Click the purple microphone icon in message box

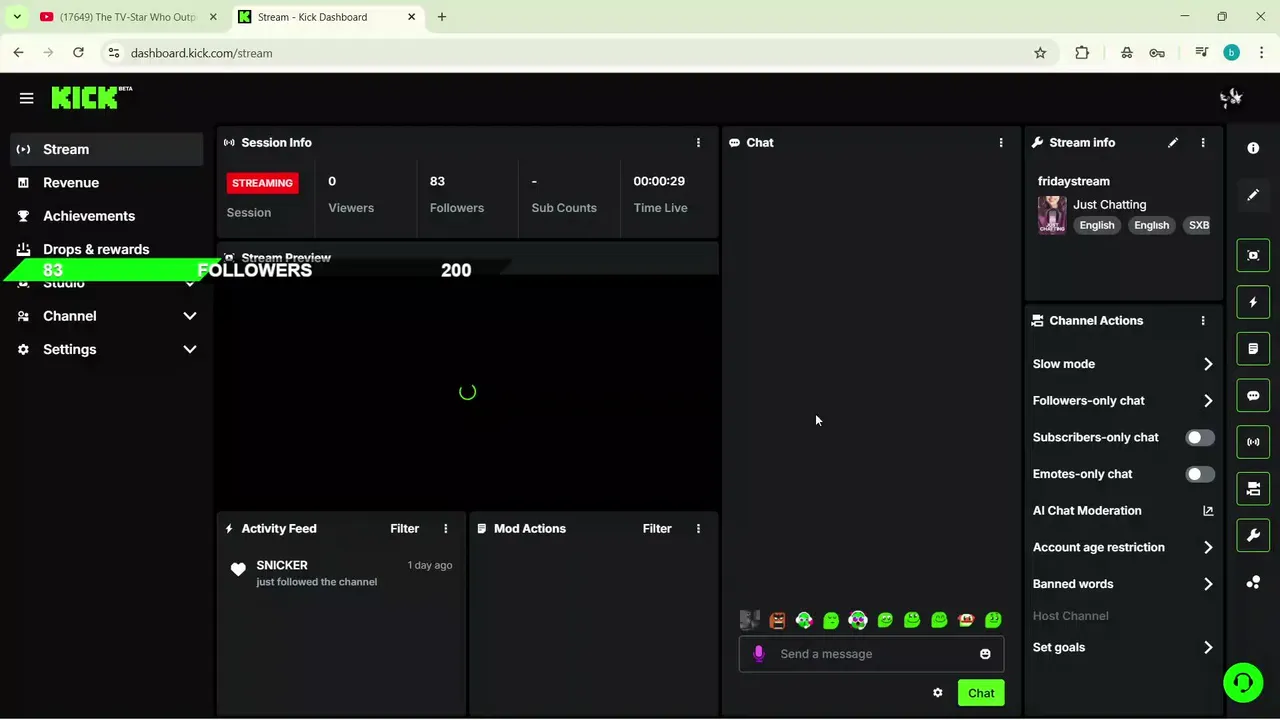click(758, 654)
